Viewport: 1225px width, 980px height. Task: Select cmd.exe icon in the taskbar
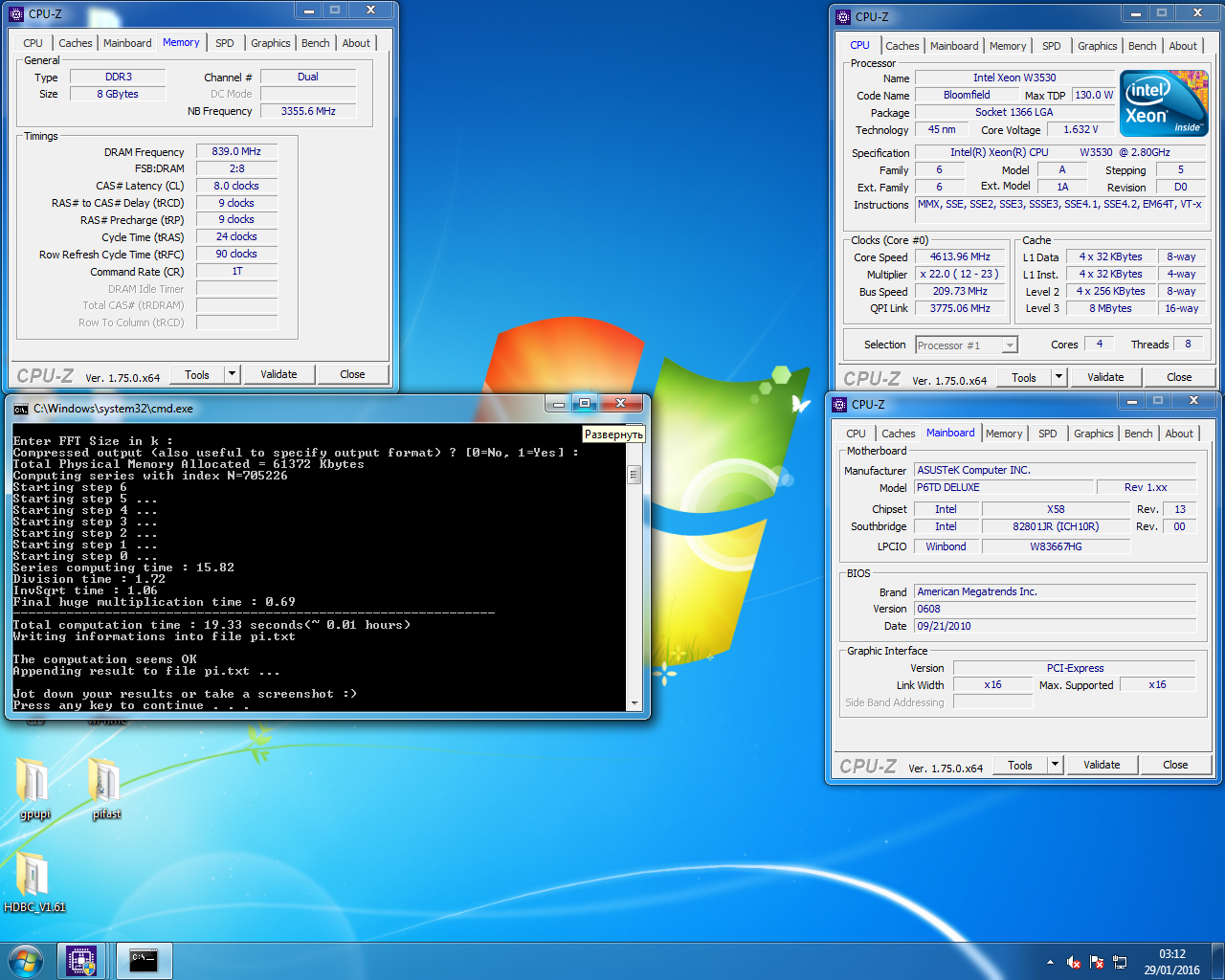tap(144, 961)
